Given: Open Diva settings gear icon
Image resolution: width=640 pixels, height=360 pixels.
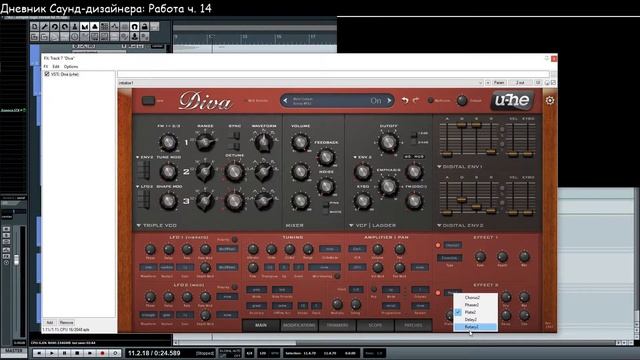Looking at the screenshot, I should coord(550,100).
